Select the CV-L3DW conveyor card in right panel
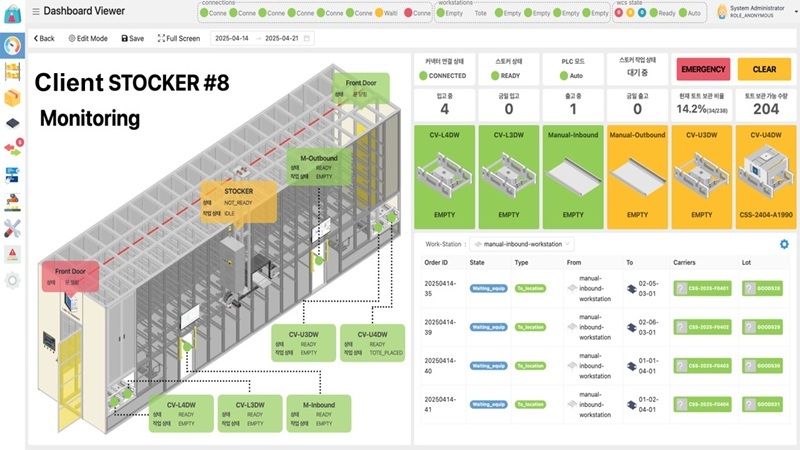The height and width of the screenshot is (450, 800). (509, 177)
